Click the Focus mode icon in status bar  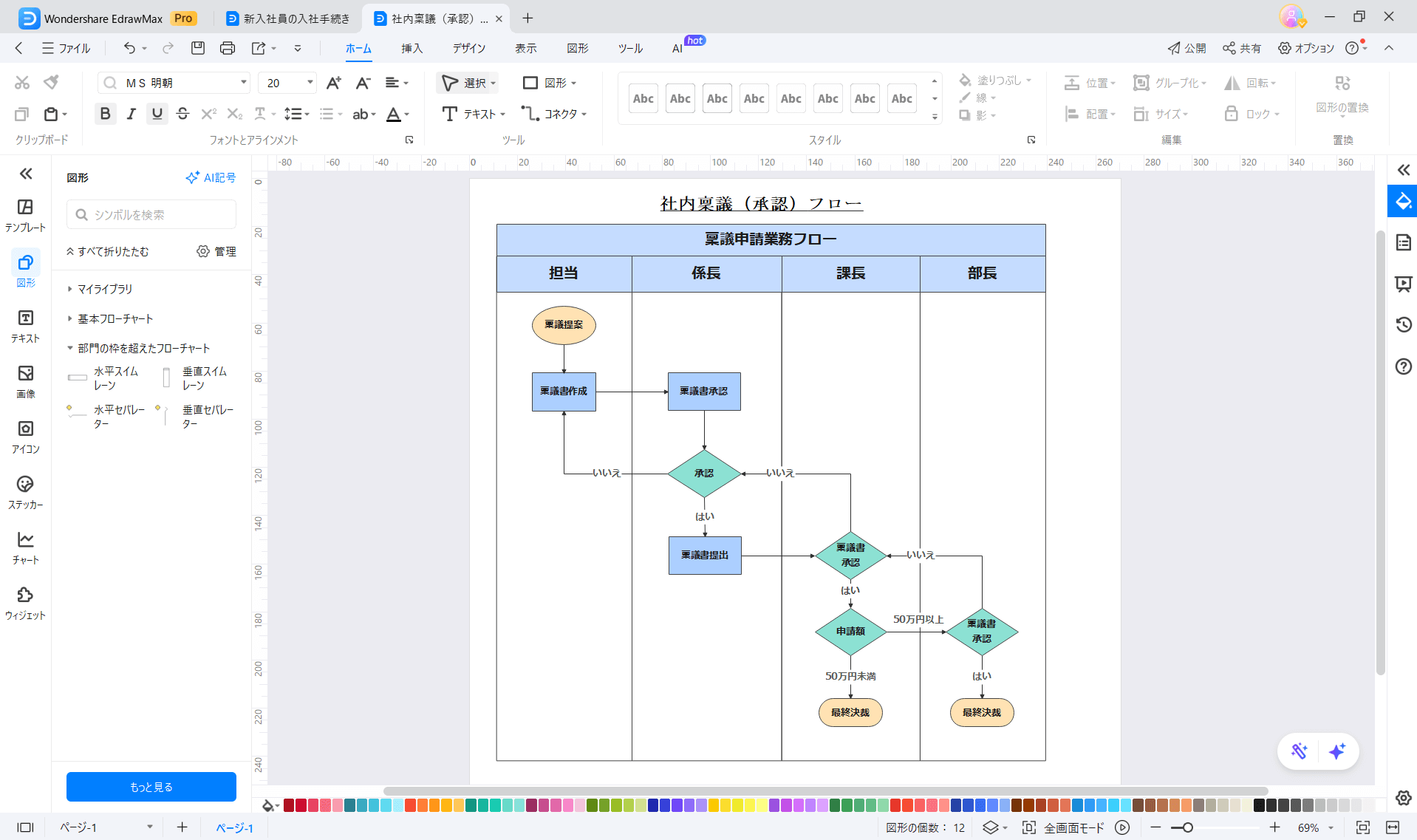(x=1028, y=827)
